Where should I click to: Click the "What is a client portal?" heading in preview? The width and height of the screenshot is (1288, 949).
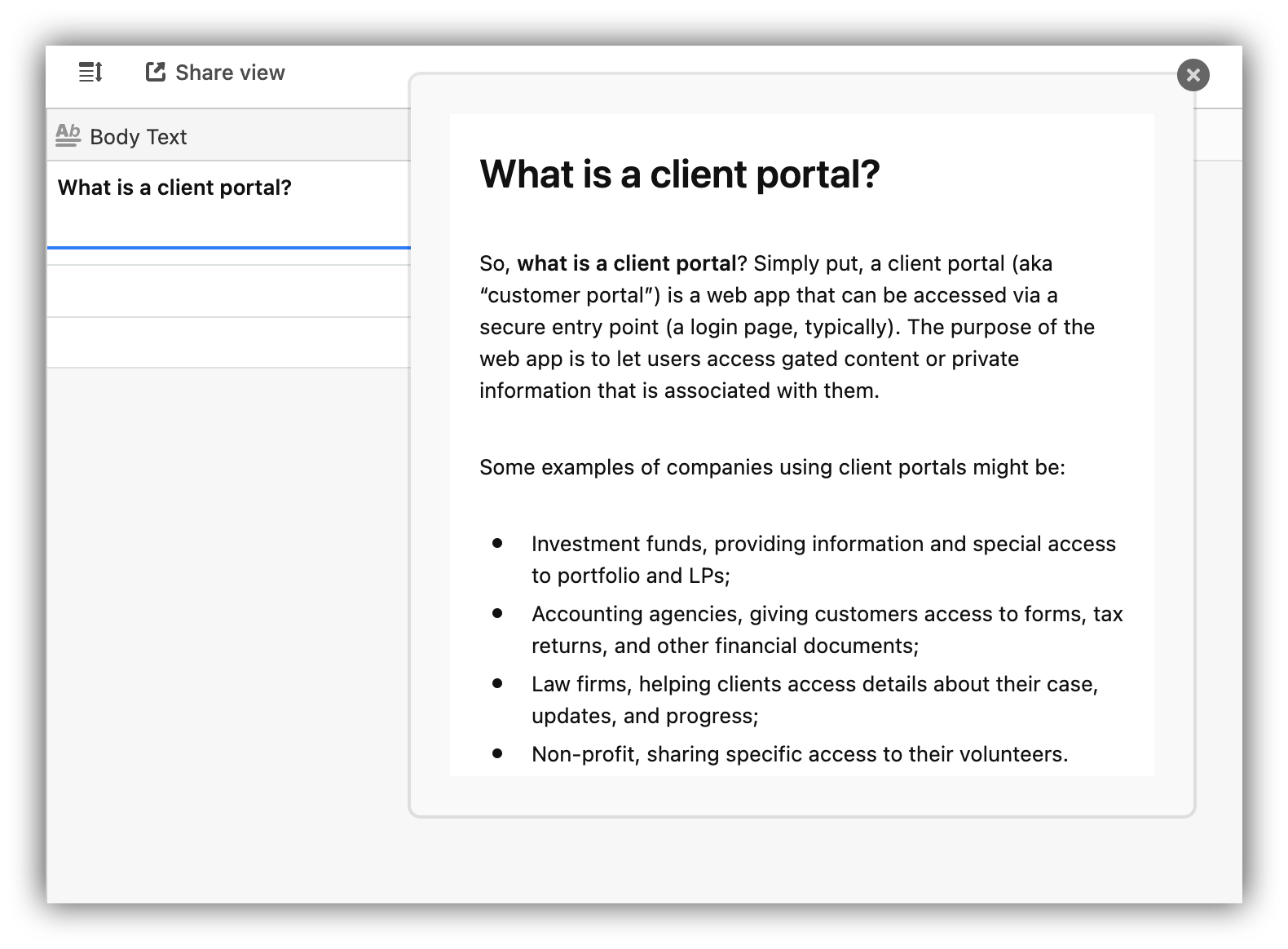680,174
